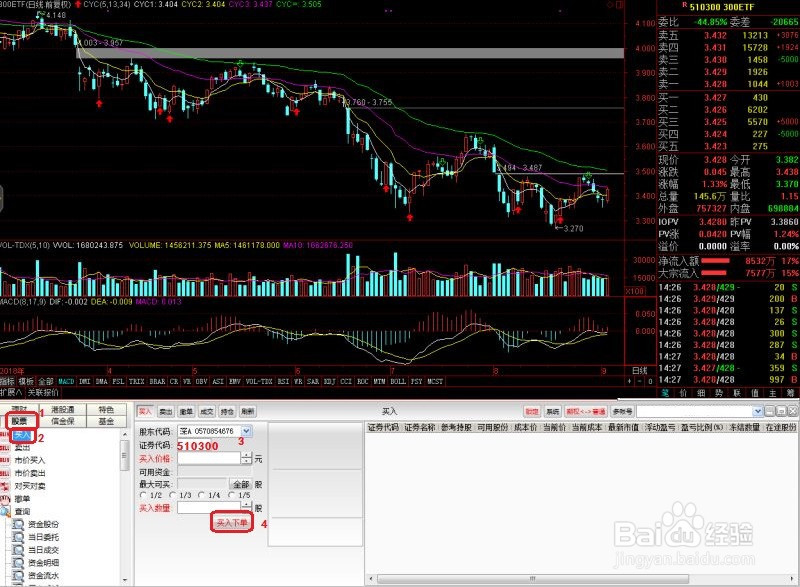Viewport: 800px width, 587px height.
Task: Switch to the 港股通 tab
Action: tap(63, 410)
